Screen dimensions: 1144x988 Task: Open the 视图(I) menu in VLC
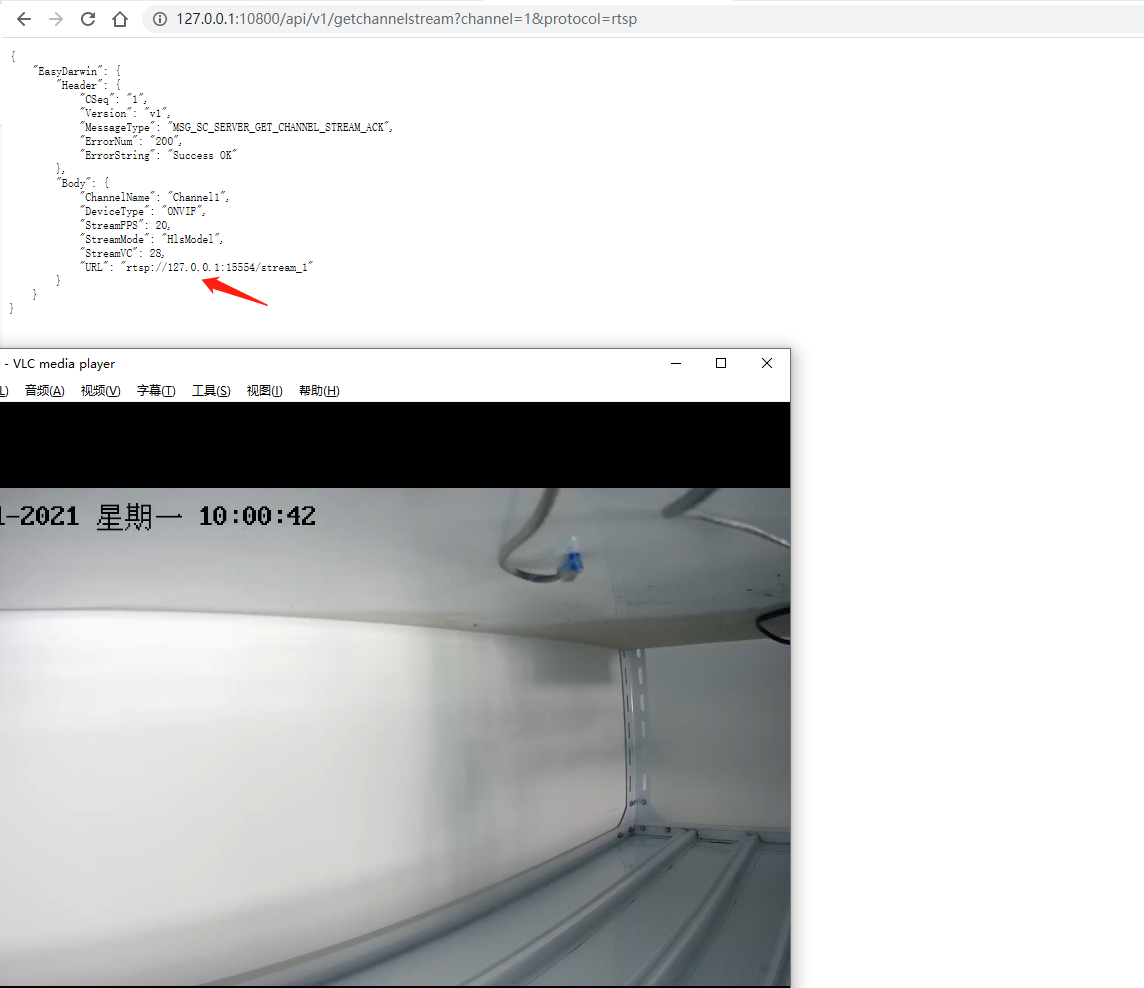tap(264, 391)
